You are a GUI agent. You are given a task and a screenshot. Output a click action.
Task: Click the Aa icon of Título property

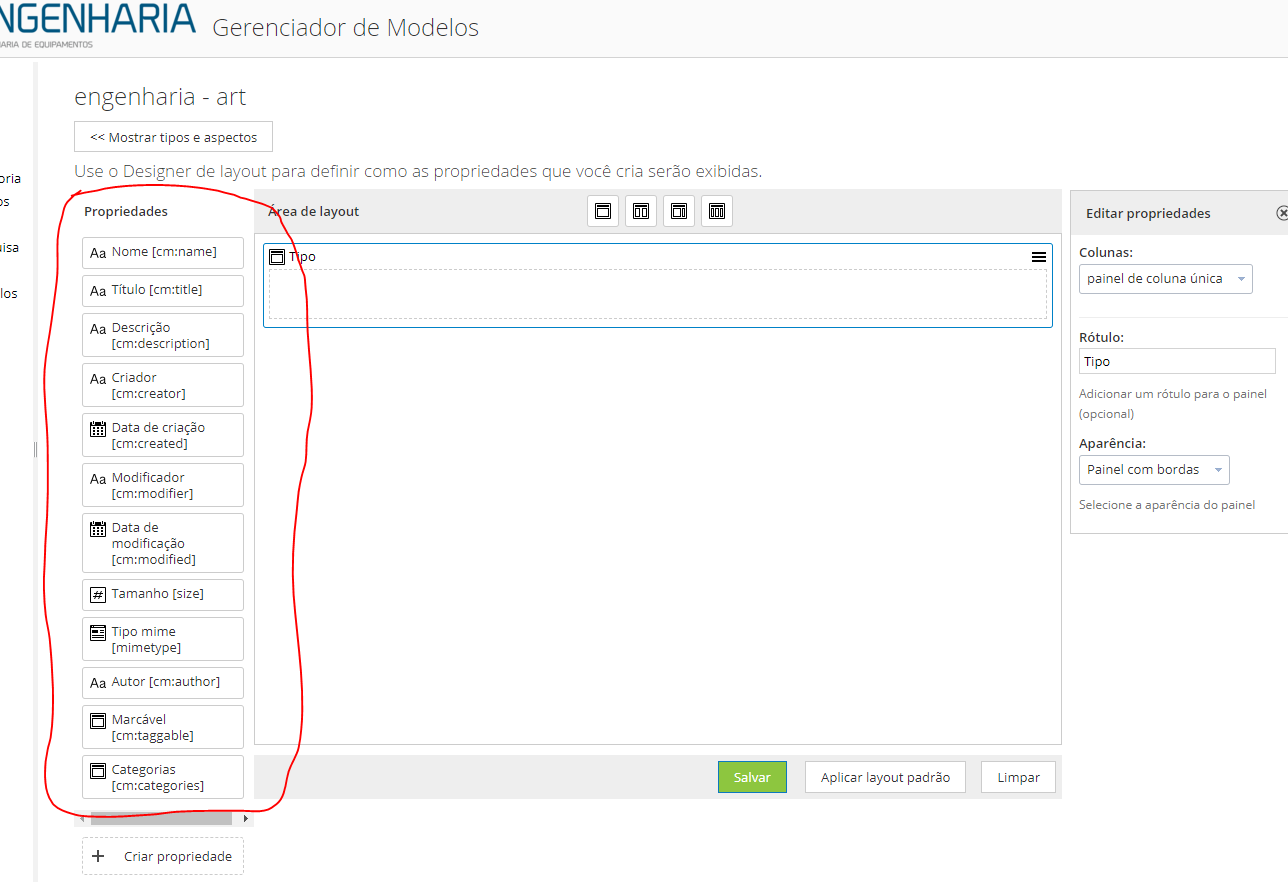pyautogui.click(x=98, y=291)
